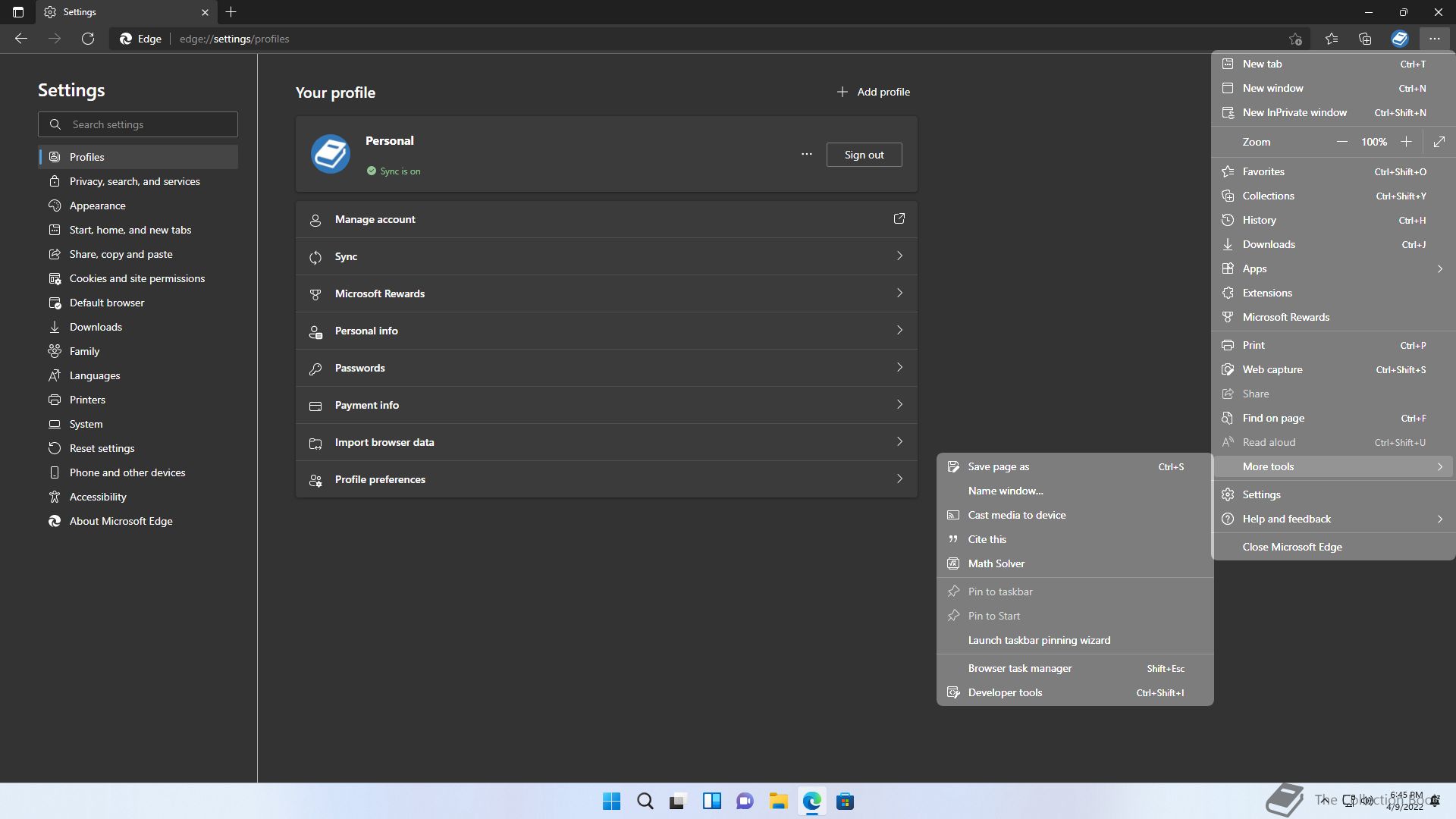Choose Close Microsoft Edge
The height and width of the screenshot is (819, 1456).
pos(1333,547)
